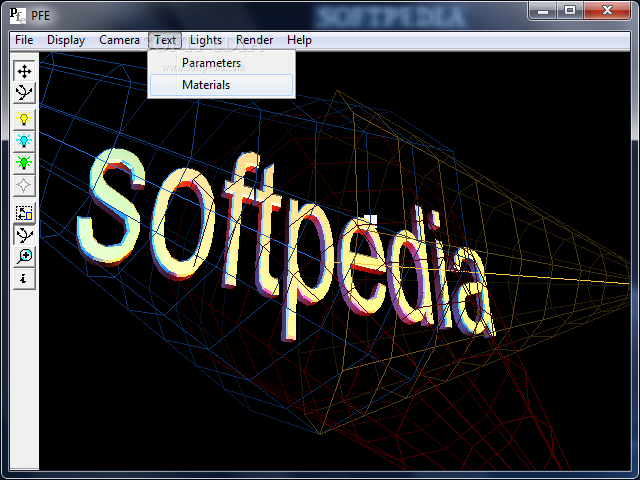
Task: Select the move (four-arrow) tool
Action: pos(24,71)
